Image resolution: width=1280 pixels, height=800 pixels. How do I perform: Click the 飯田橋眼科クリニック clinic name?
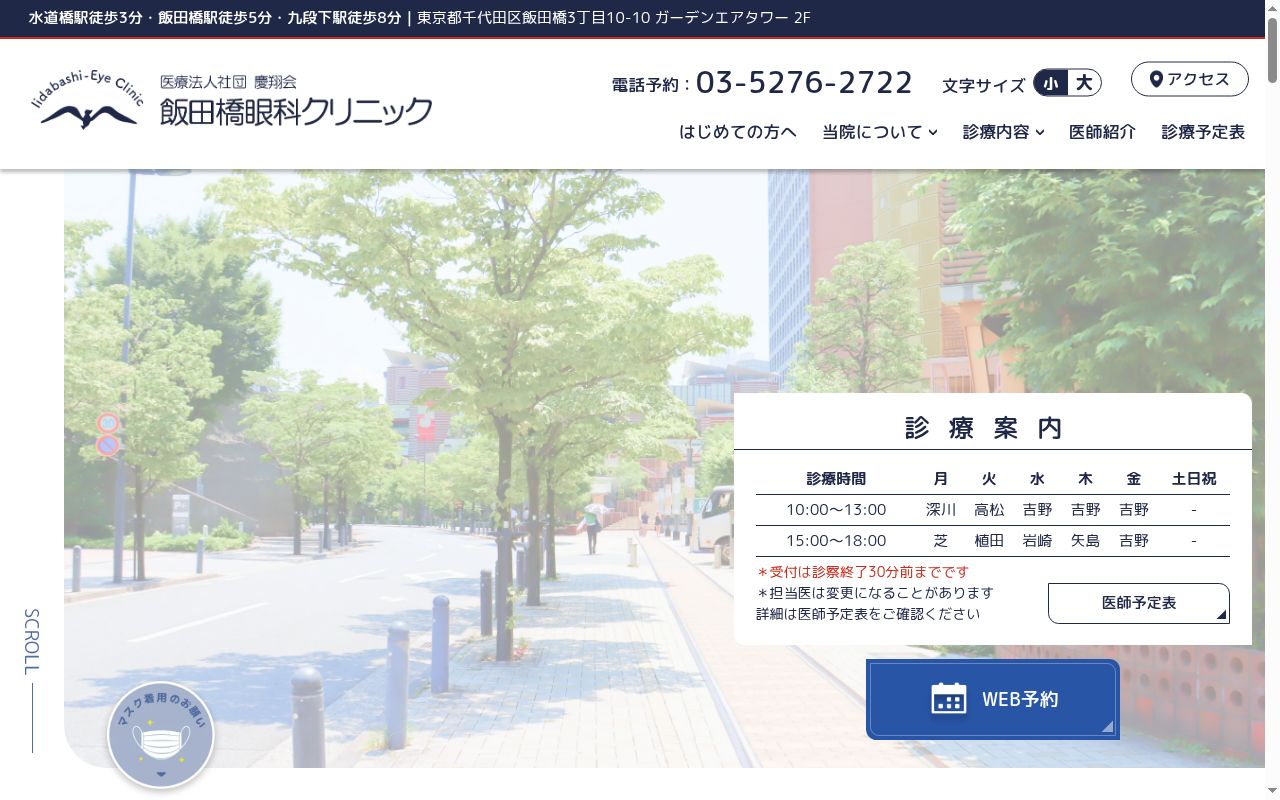[x=297, y=111]
